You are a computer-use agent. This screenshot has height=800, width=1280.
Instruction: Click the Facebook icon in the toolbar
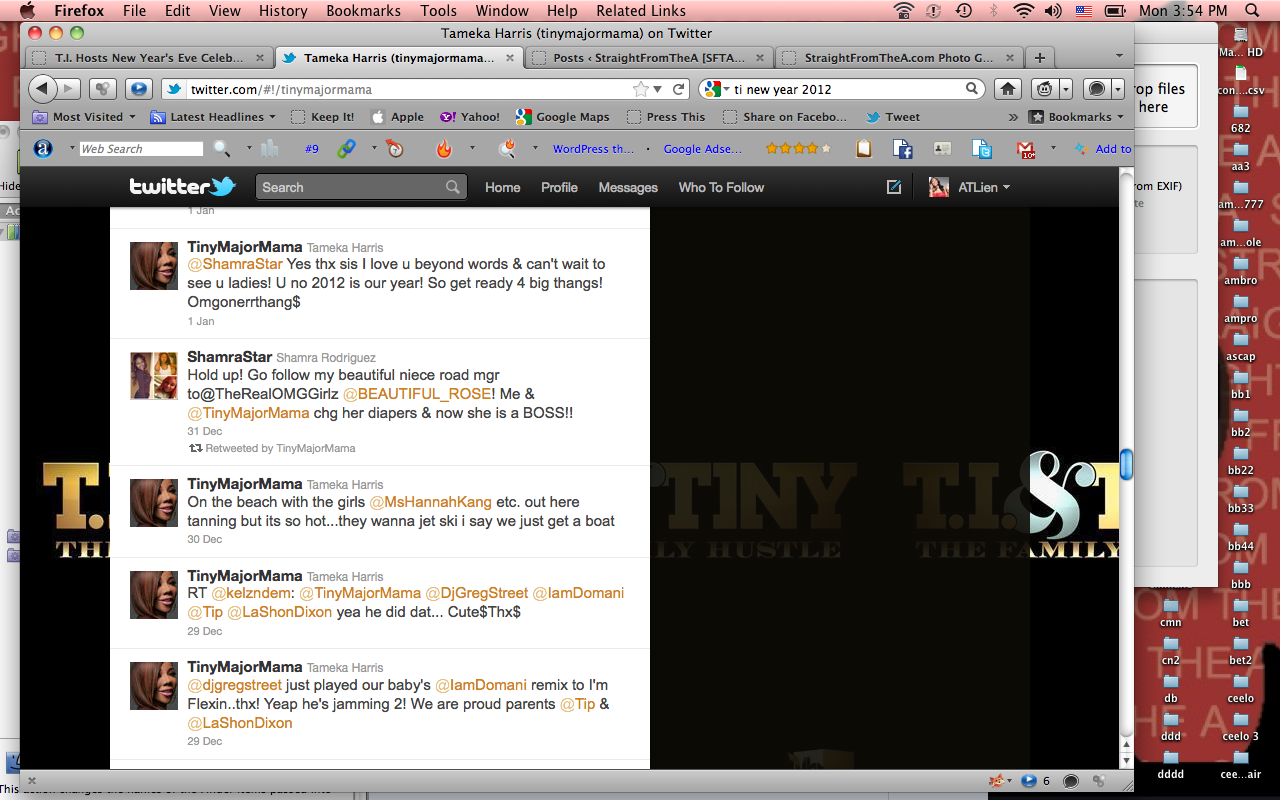click(x=903, y=149)
